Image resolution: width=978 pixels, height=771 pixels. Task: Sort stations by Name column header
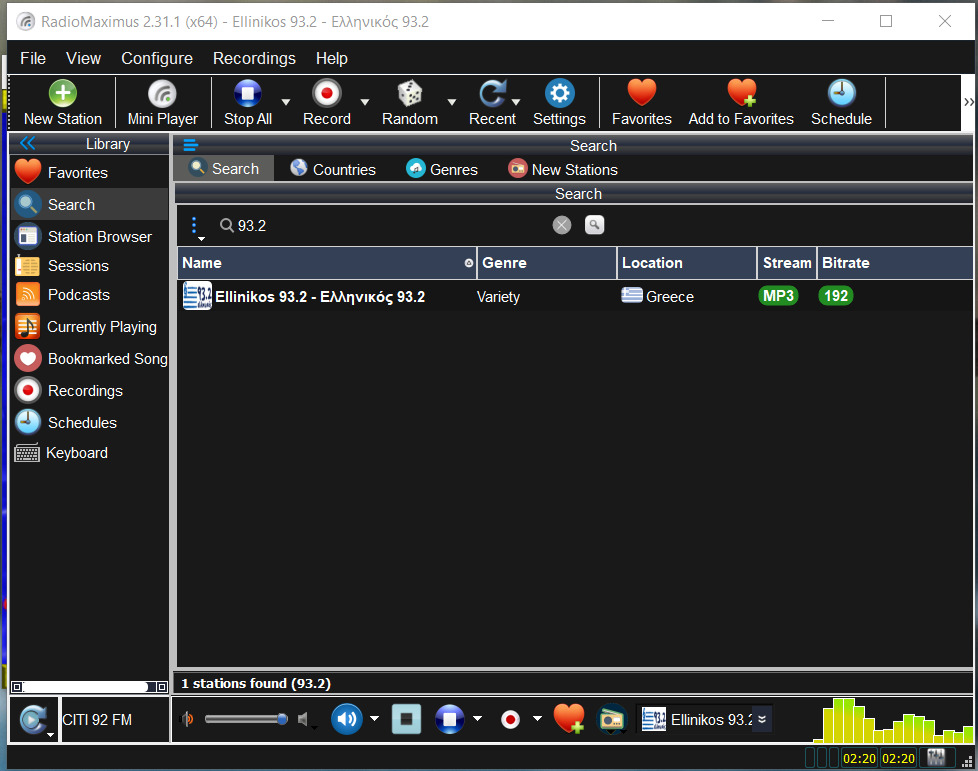[327, 263]
